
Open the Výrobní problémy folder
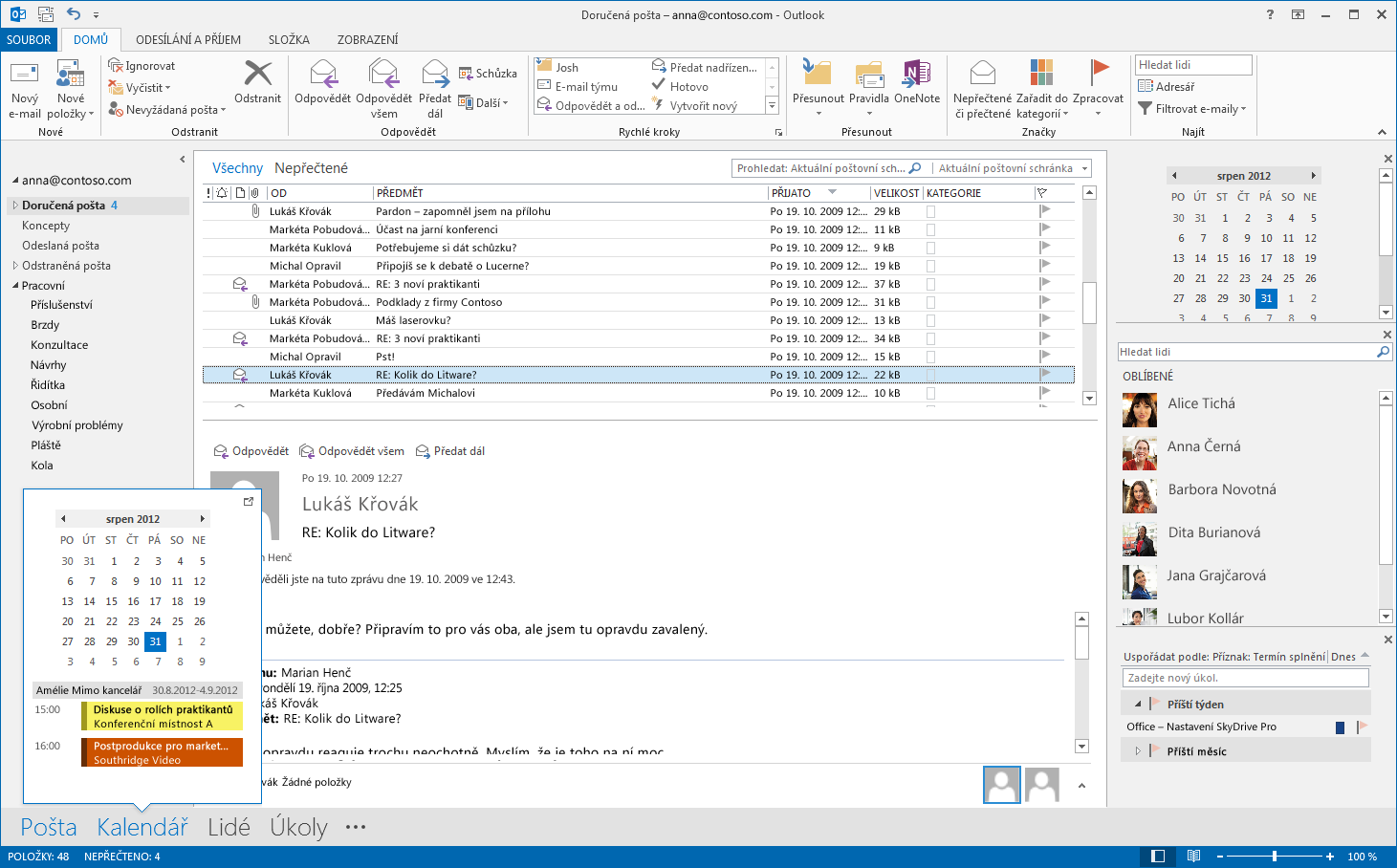pos(76,425)
